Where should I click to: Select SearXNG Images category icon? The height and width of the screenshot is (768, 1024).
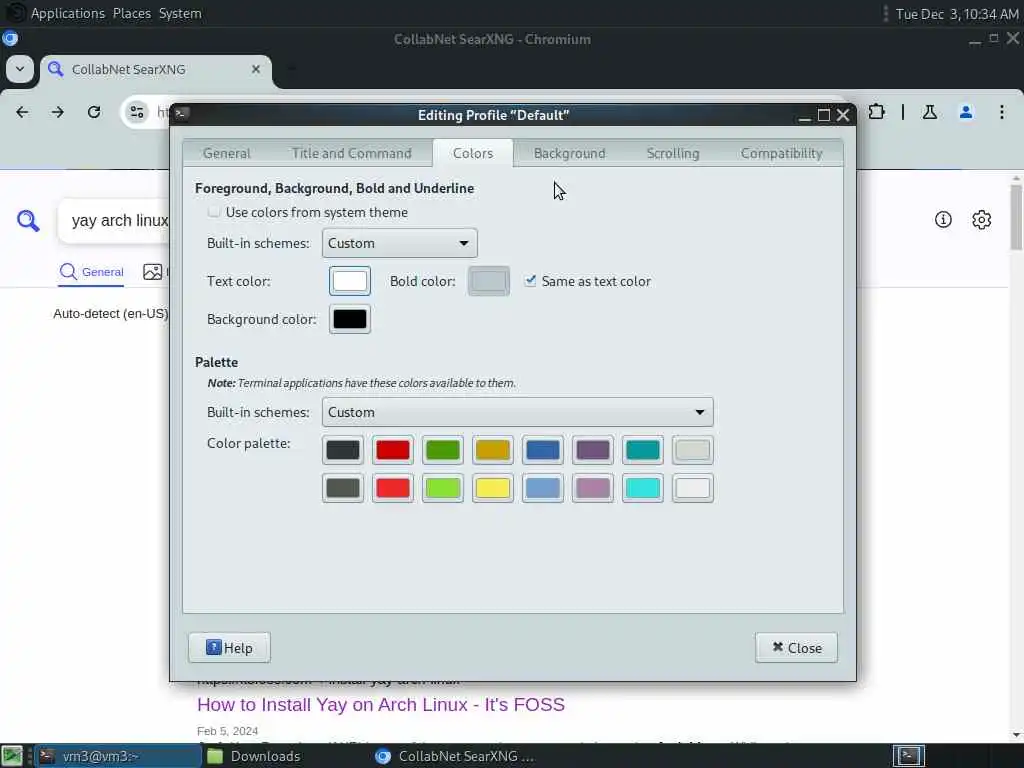click(153, 272)
